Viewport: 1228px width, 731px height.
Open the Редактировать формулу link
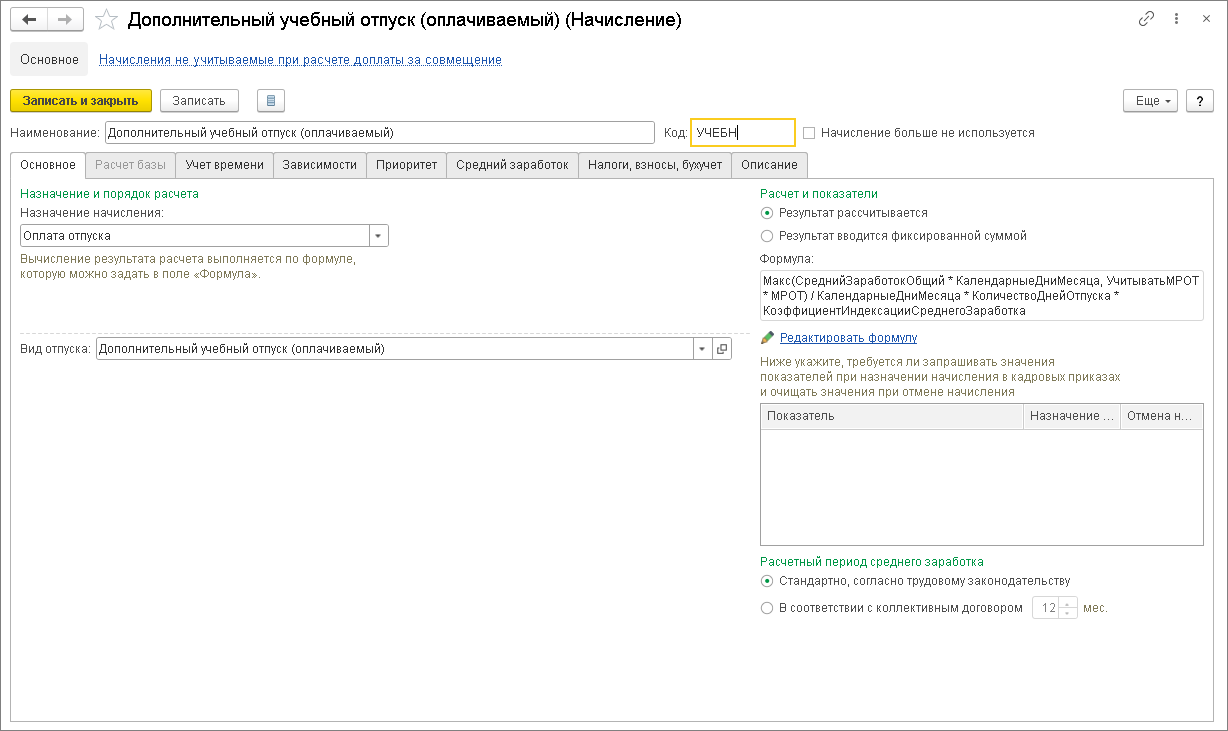(848, 338)
